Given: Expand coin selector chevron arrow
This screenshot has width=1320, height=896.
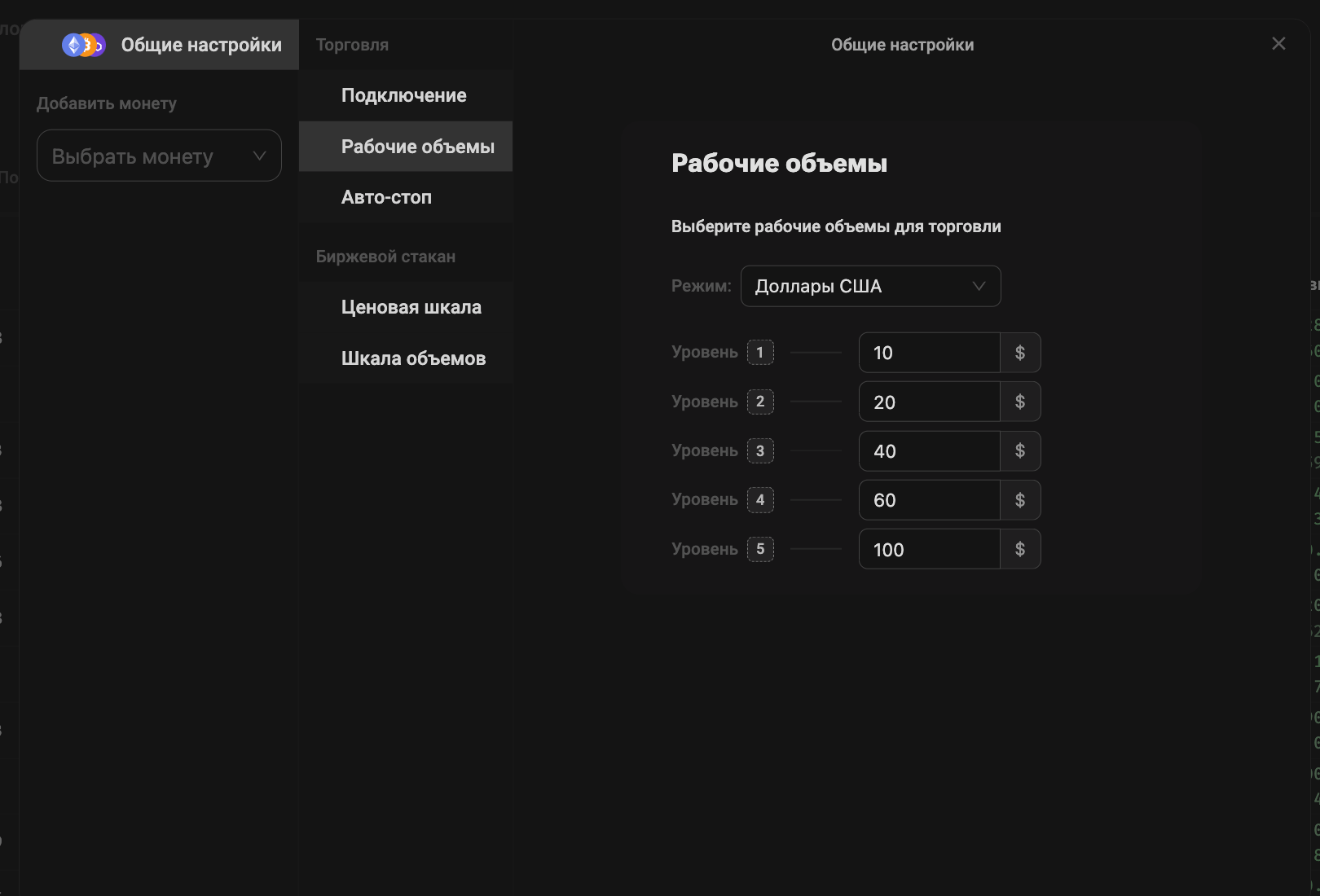Looking at the screenshot, I should pyautogui.click(x=259, y=156).
